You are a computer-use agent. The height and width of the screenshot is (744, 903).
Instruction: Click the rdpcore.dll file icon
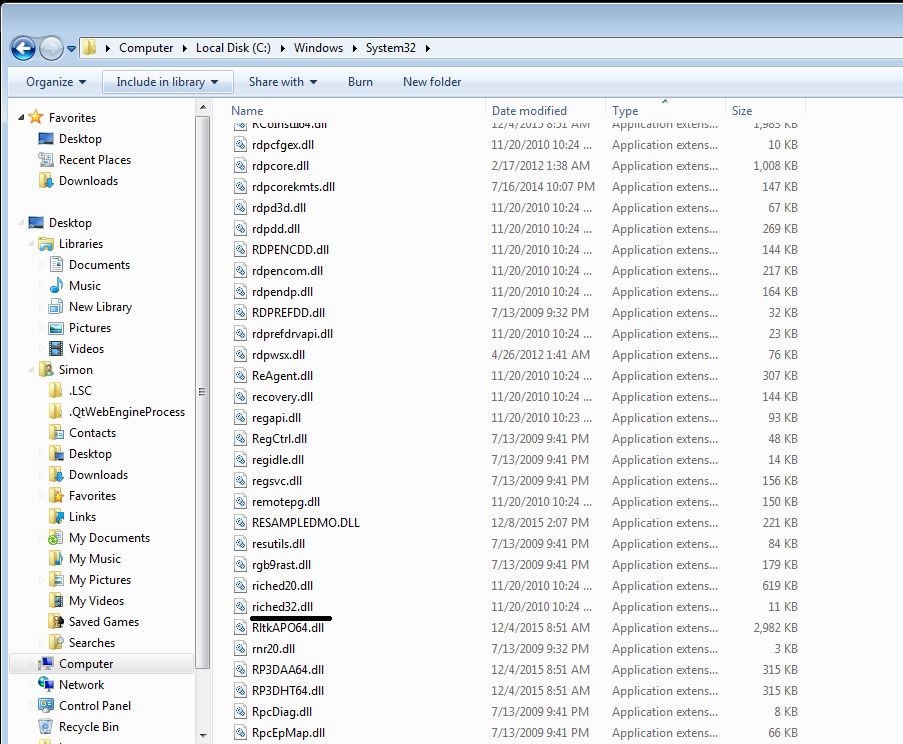click(241, 166)
